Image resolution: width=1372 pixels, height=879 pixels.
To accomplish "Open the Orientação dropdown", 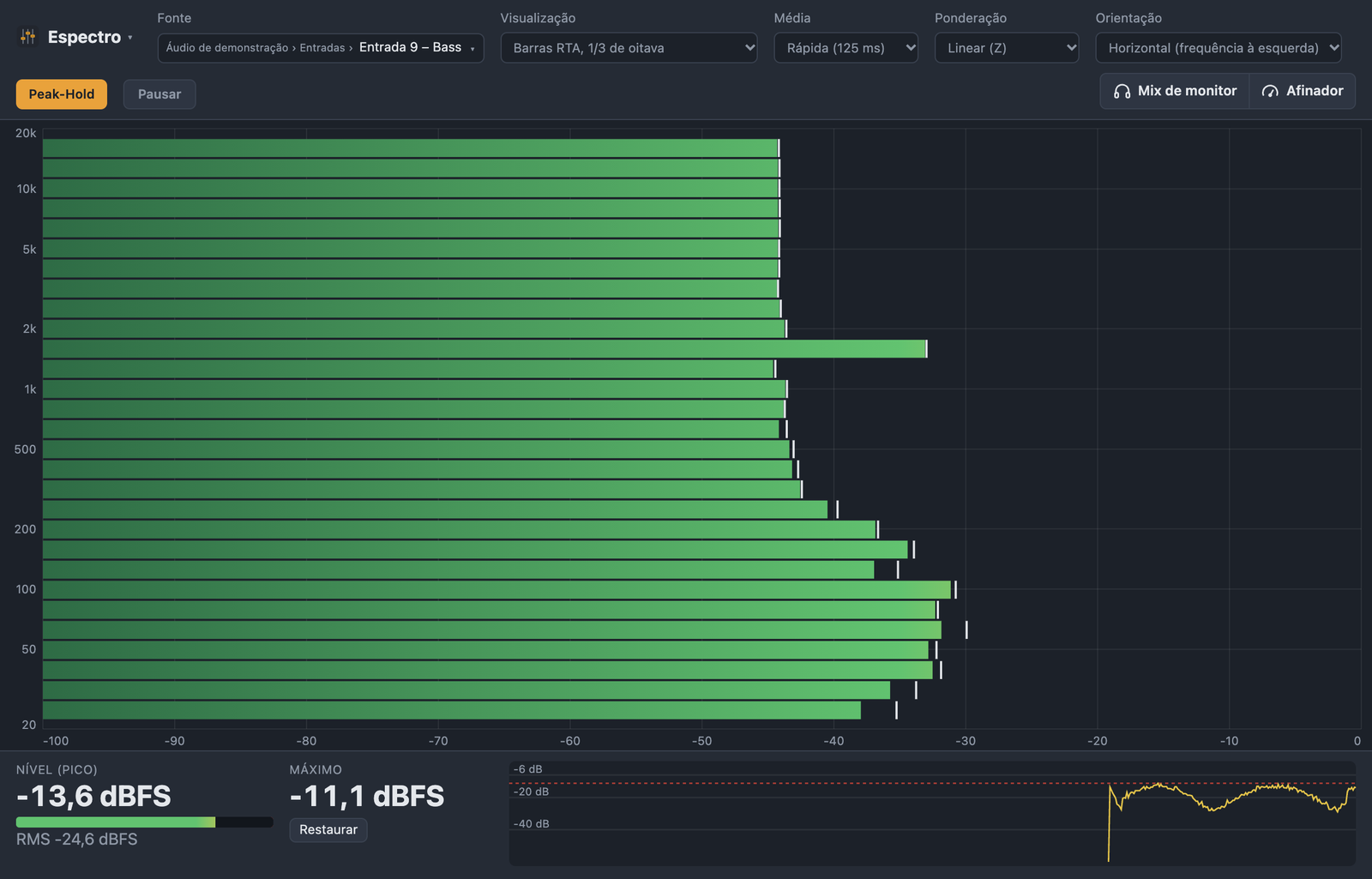I will (1219, 48).
